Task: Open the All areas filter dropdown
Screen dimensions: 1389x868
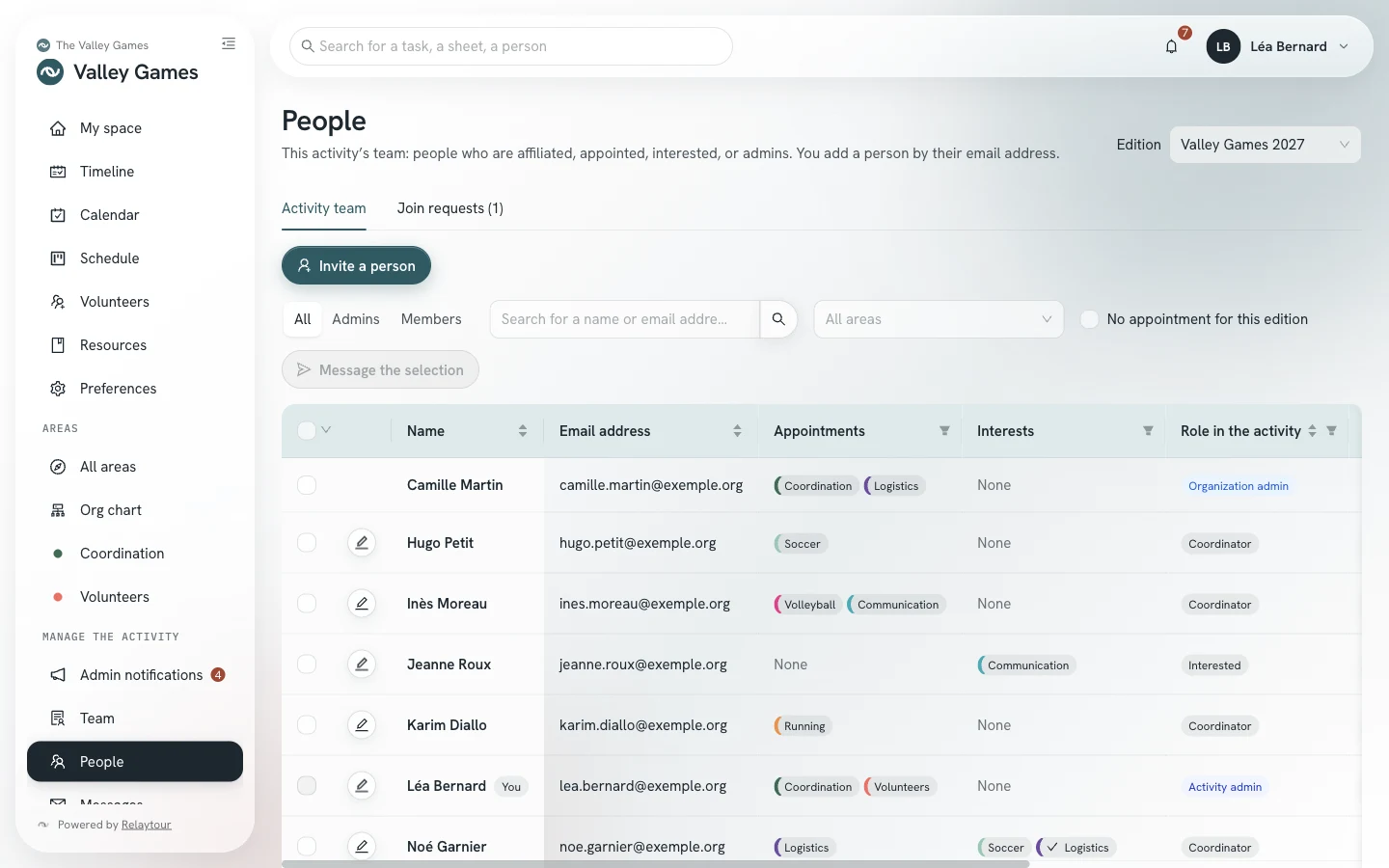Action: click(x=939, y=319)
